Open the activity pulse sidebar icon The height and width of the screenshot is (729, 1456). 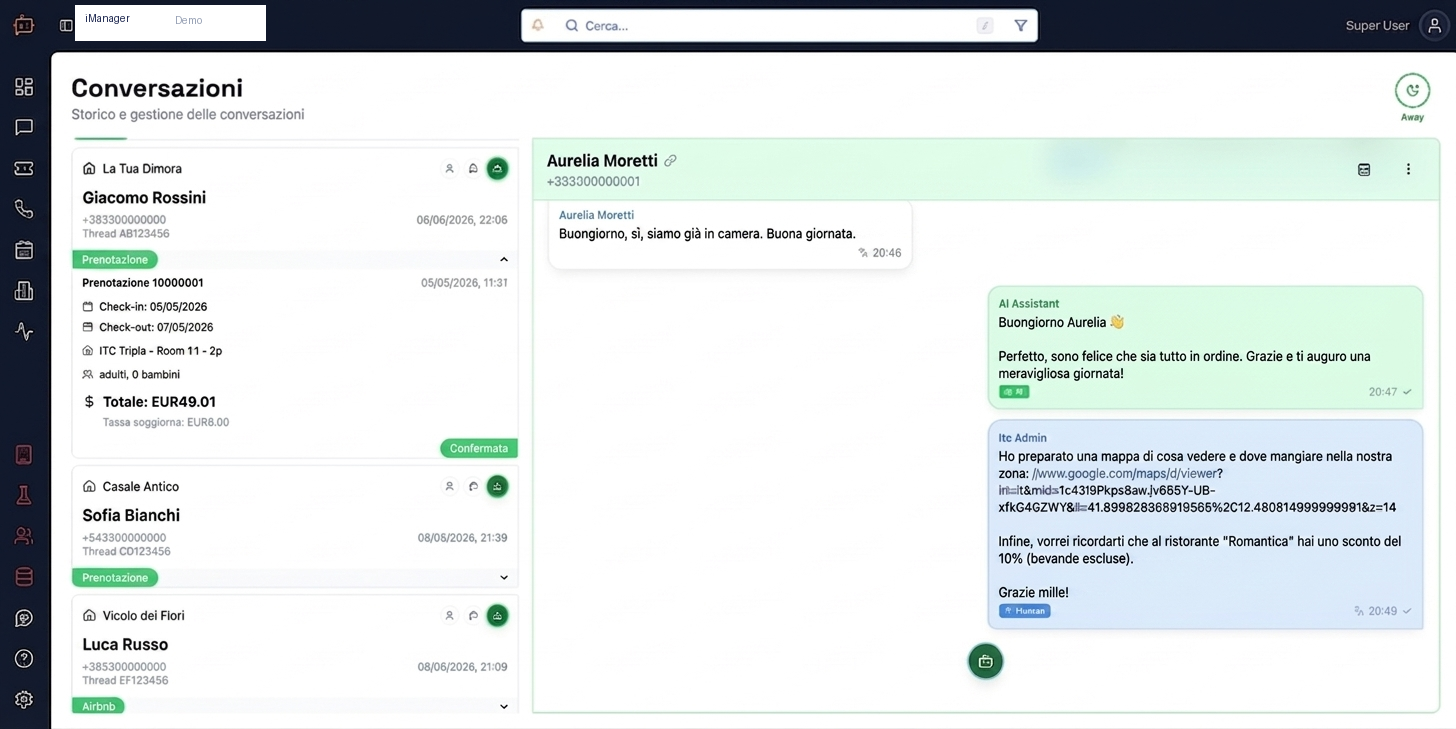(x=24, y=331)
